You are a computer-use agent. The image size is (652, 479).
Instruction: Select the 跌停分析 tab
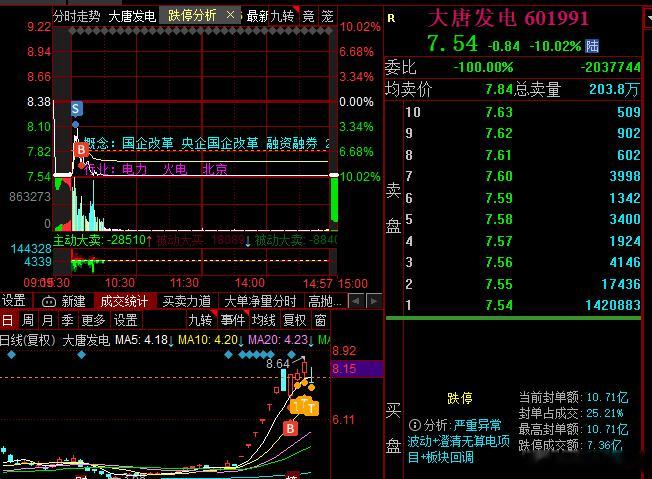tap(192, 15)
